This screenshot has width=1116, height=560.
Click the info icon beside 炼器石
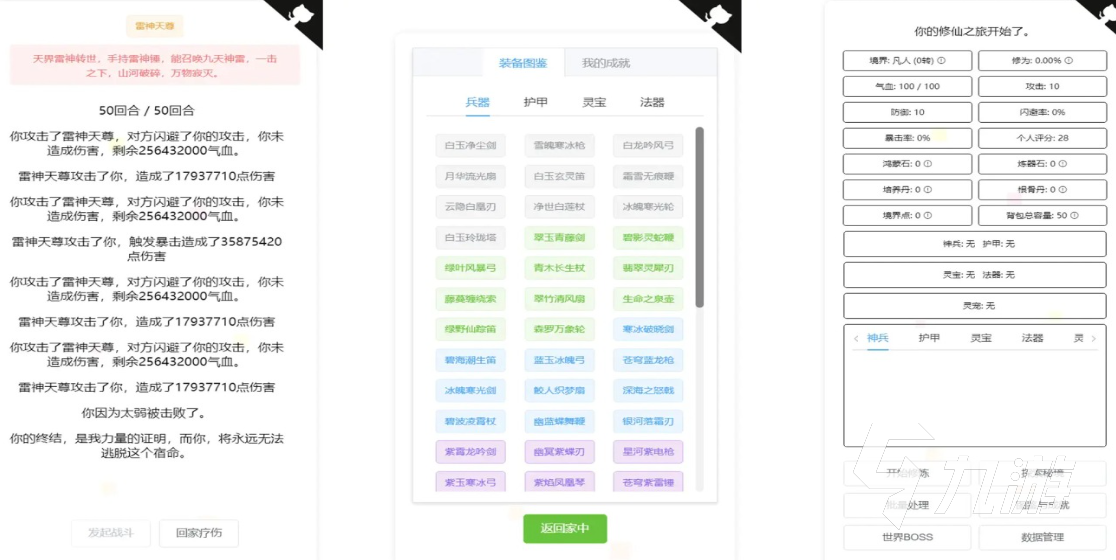[x=1064, y=163]
